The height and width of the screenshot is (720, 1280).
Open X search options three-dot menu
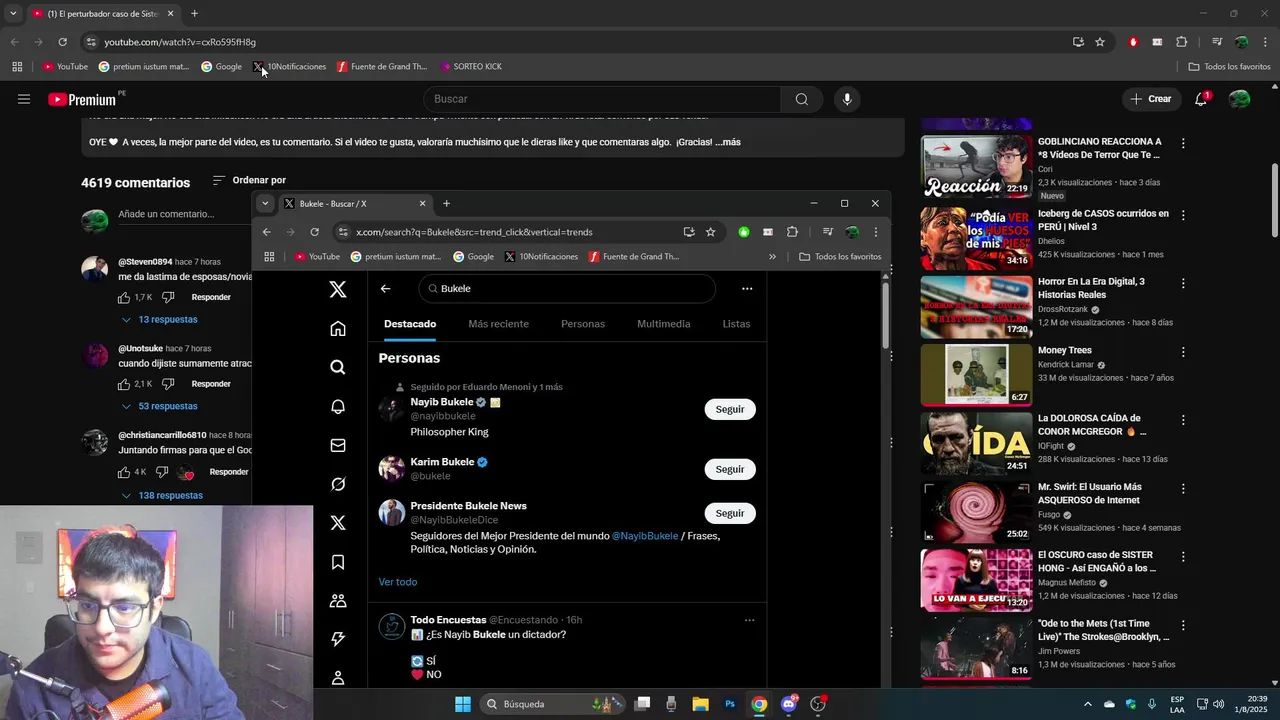747,288
